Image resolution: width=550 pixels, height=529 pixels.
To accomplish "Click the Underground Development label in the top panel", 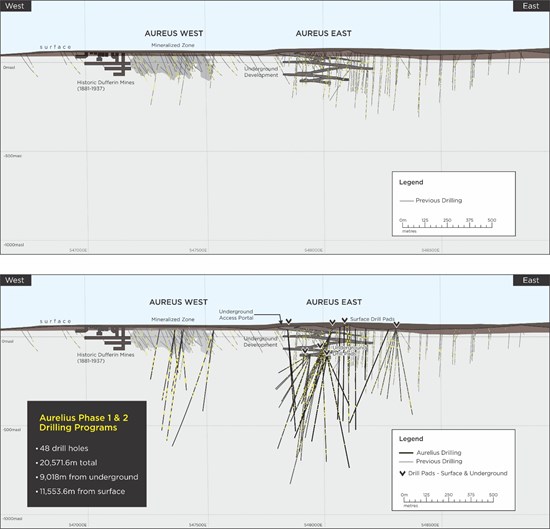I will pos(261,72).
